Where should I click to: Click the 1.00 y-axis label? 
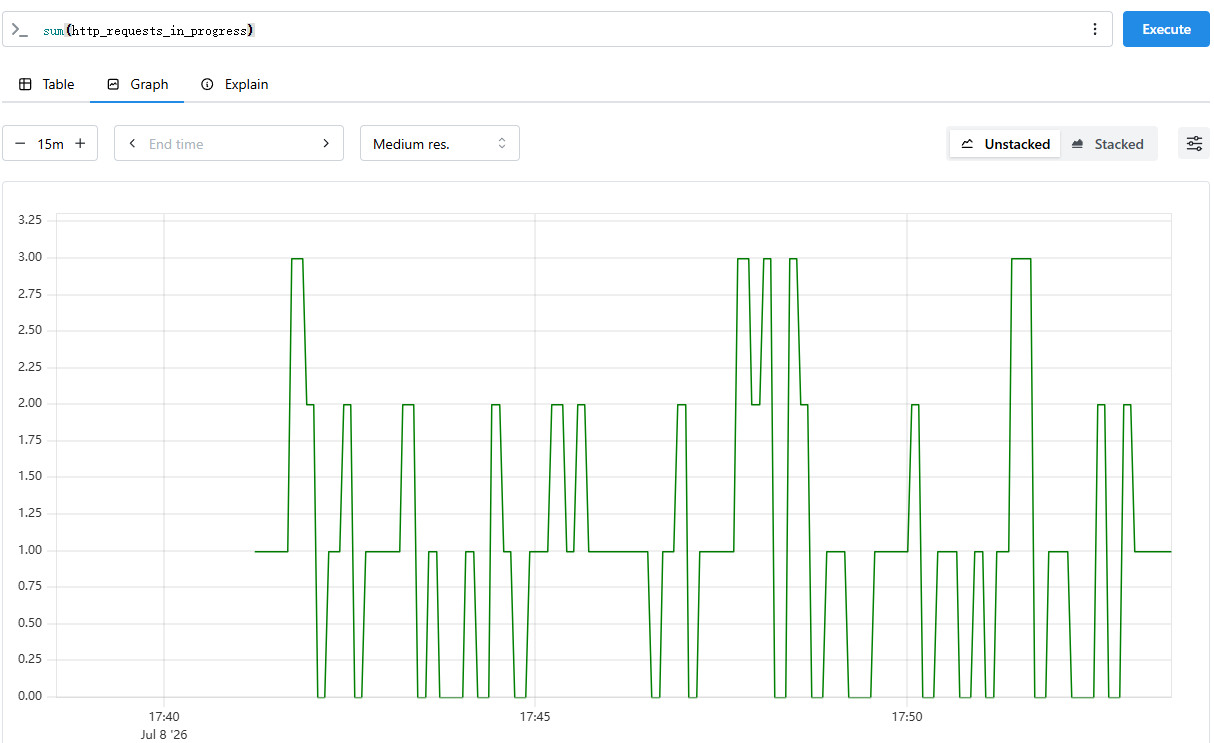click(x=30, y=550)
